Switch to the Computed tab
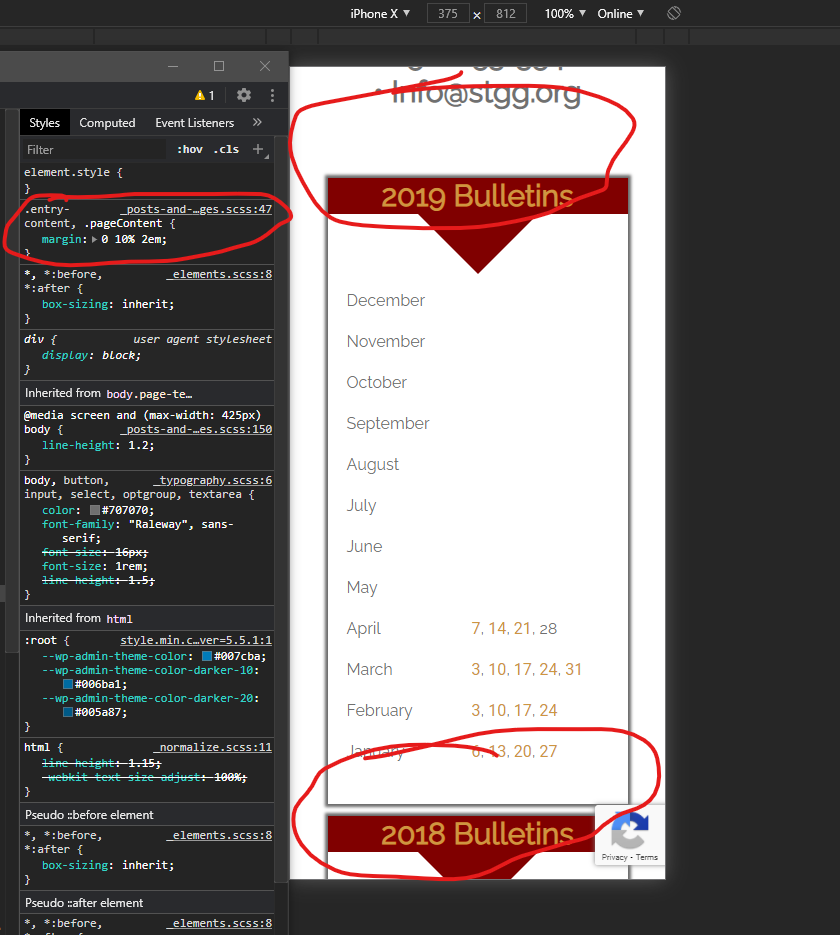The height and width of the screenshot is (935, 840). [107, 123]
